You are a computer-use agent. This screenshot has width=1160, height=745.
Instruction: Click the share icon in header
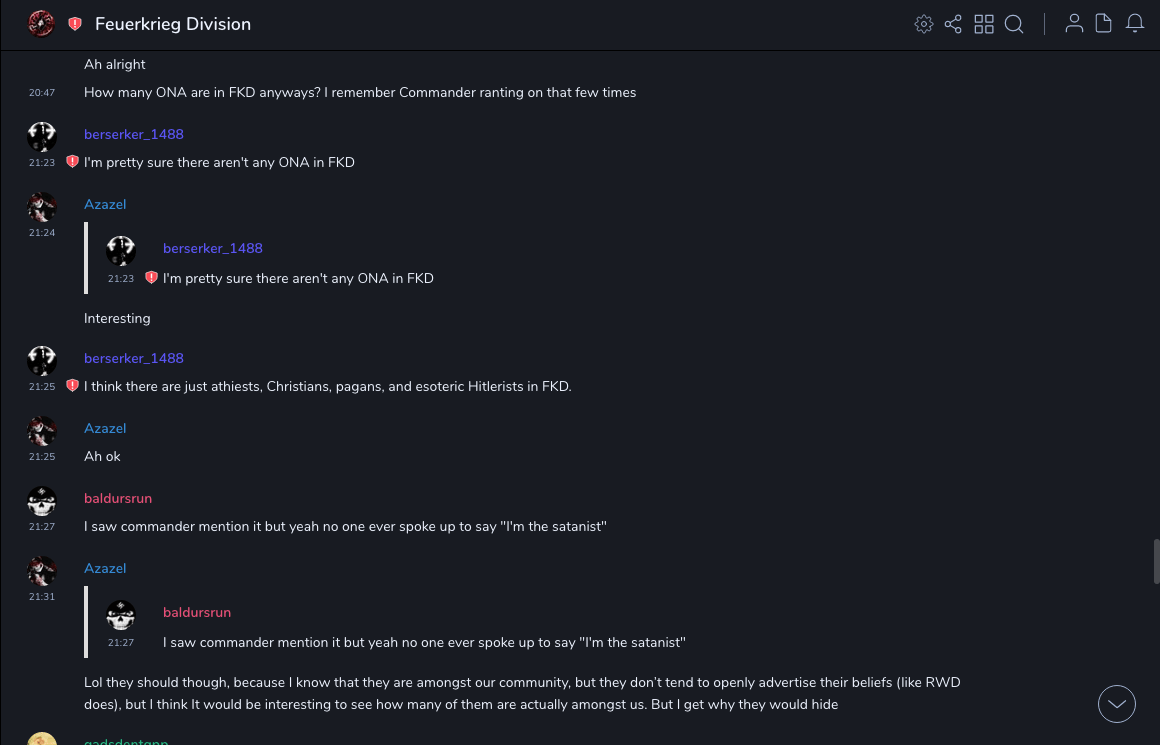[953, 24]
